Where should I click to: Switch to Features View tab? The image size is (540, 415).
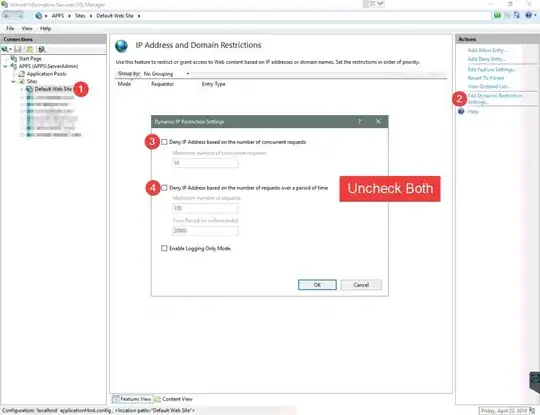pos(132,399)
